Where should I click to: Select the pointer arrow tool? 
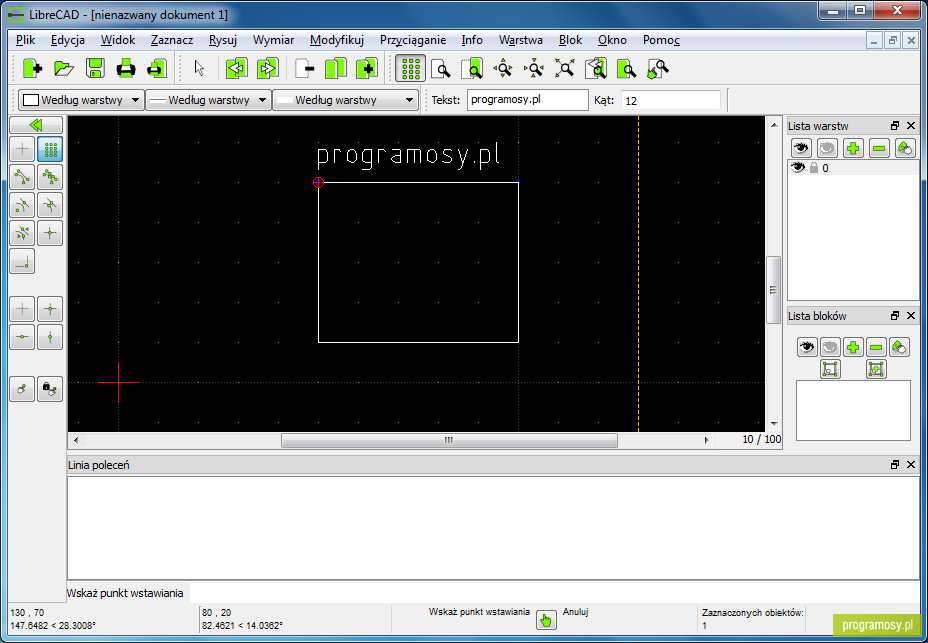tap(199, 69)
